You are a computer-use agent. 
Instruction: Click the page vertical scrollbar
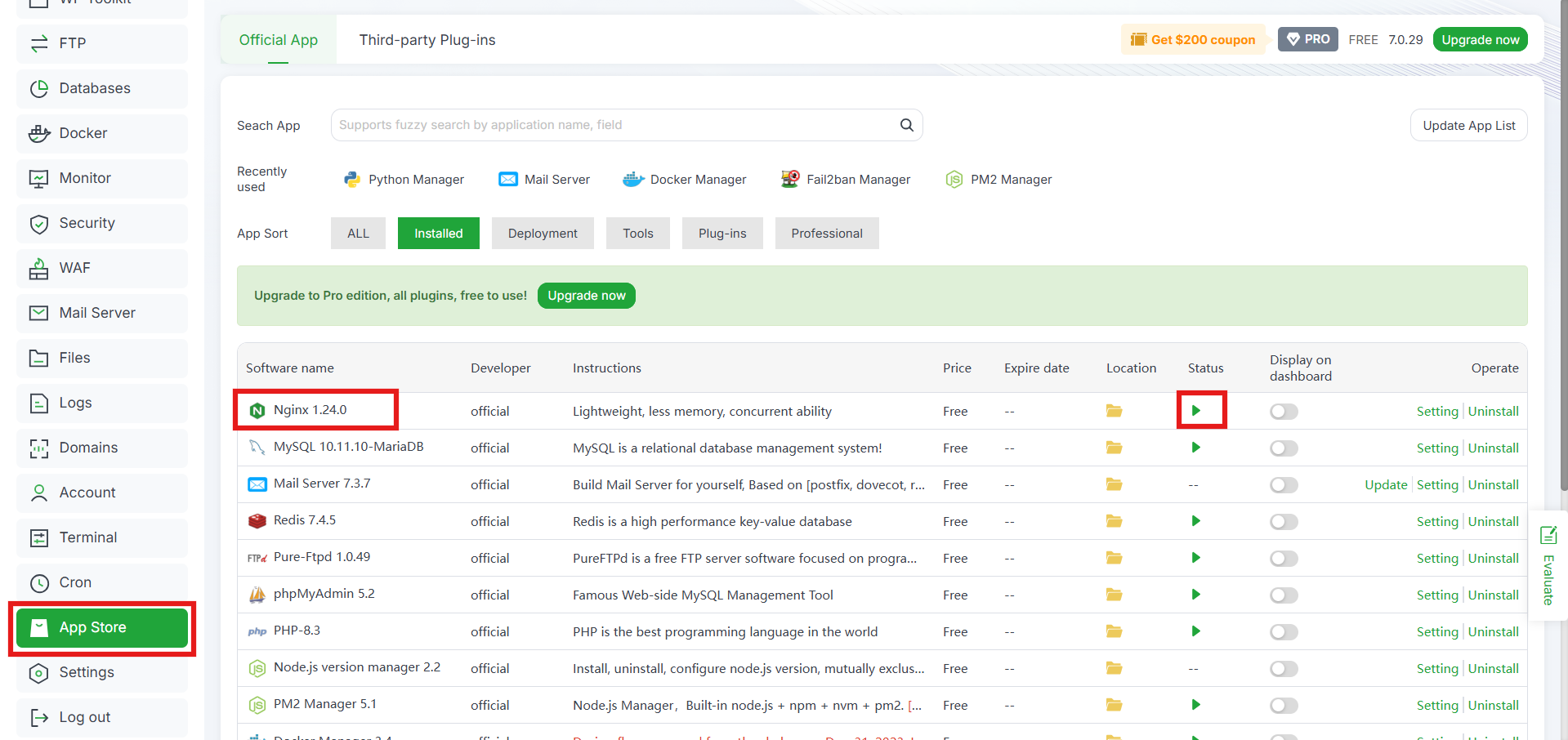pos(1563,245)
